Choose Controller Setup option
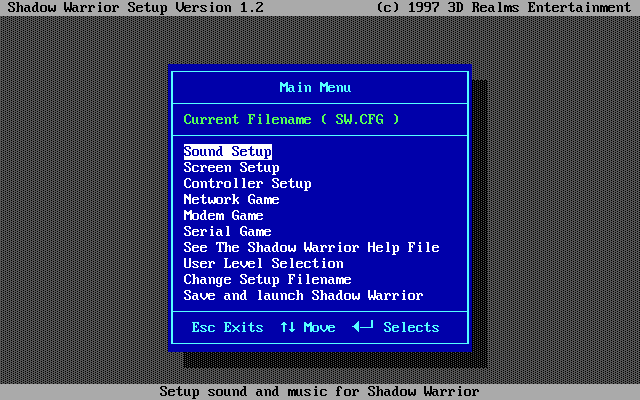 [247, 184]
